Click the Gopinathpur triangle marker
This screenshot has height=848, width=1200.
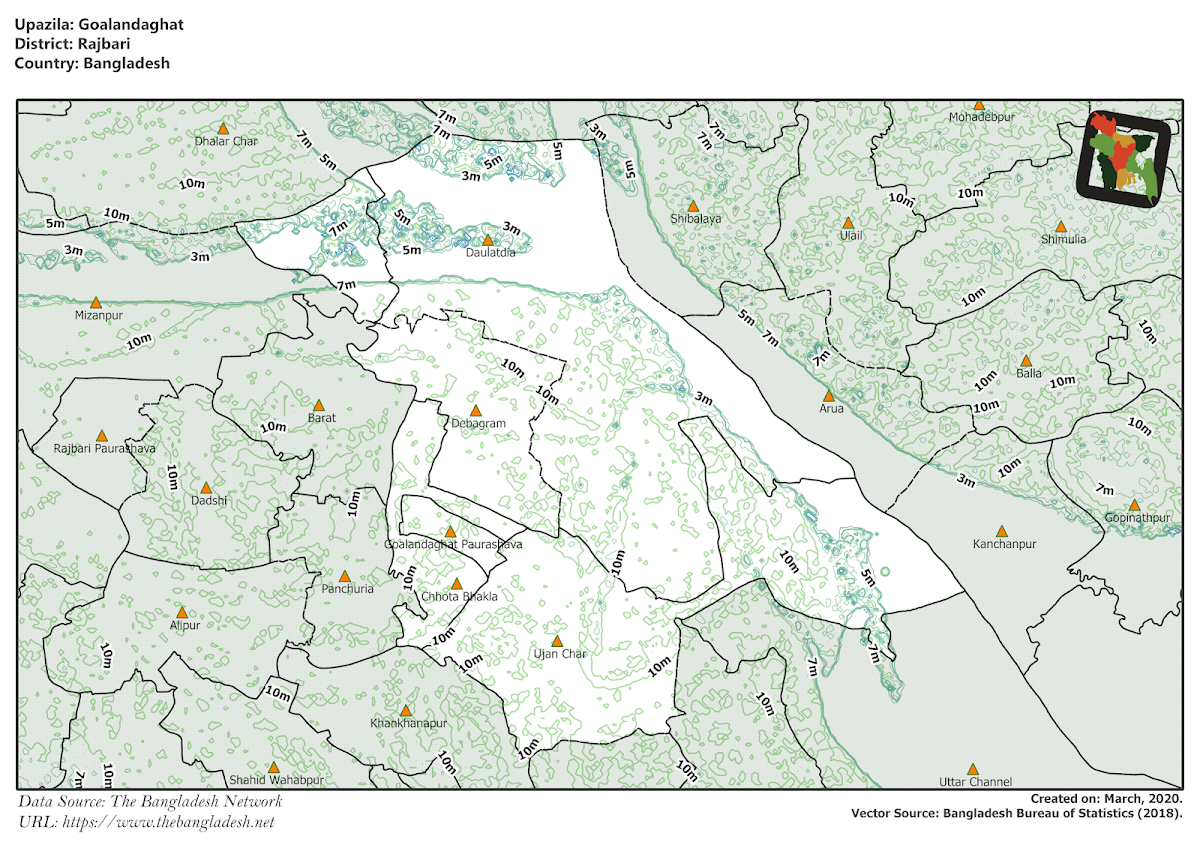pos(1135,506)
